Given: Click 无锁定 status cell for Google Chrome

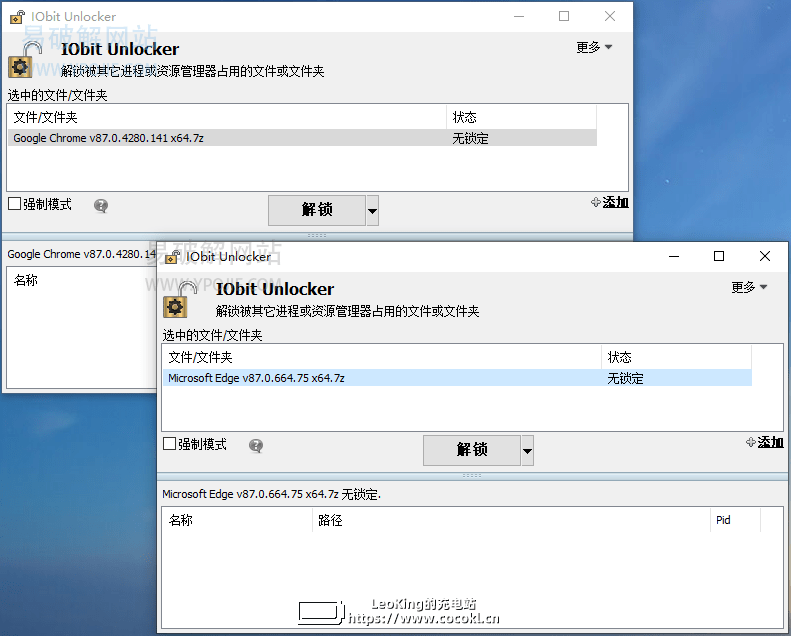Looking at the screenshot, I should [470, 138].
